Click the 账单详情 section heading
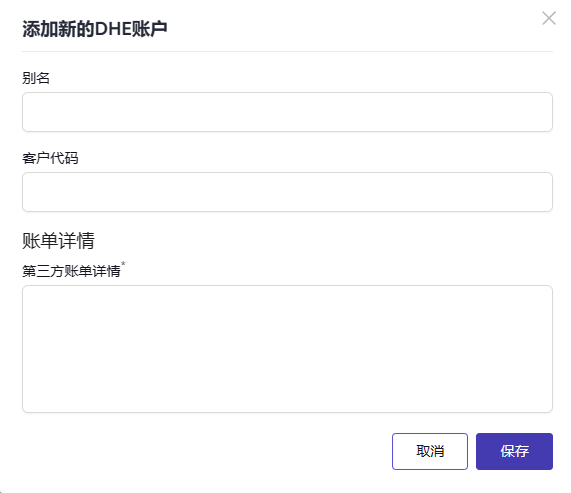 tap(58, 241)
